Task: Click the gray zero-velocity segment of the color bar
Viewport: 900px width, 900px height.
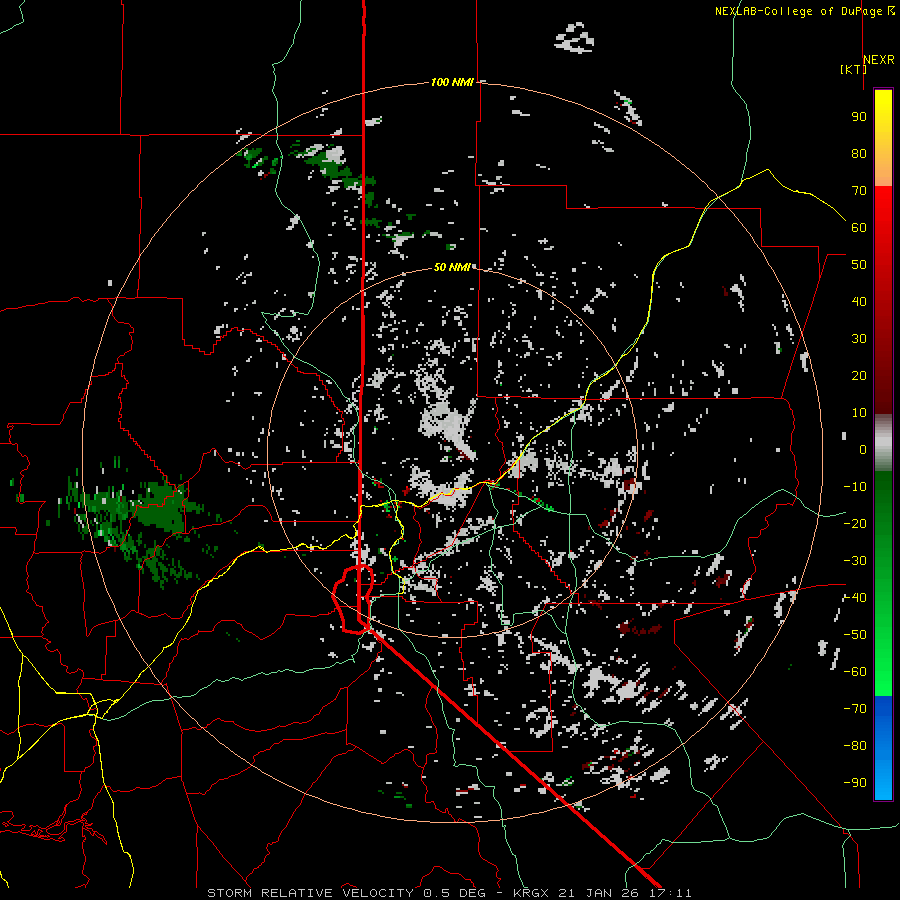Action: (883, 443)
